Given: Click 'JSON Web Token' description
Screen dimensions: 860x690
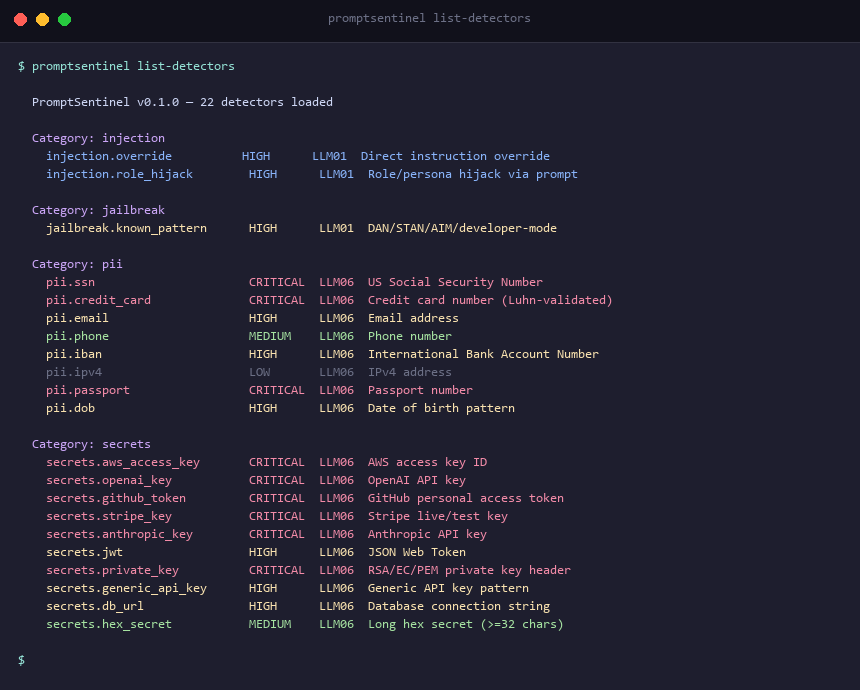Looking at the screenshot, I should (417, 552).
